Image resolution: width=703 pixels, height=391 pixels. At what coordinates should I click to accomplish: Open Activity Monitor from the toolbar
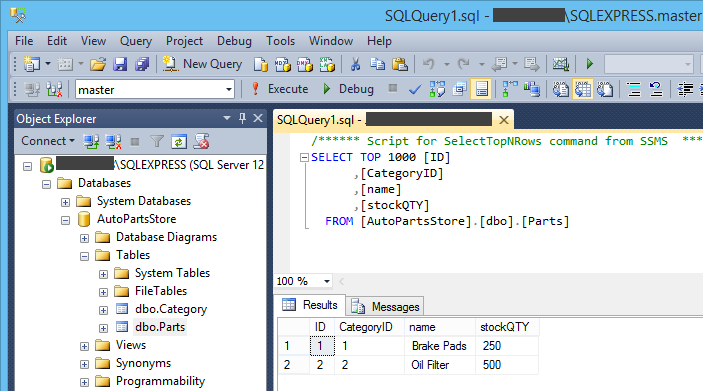tap(560, 64)
